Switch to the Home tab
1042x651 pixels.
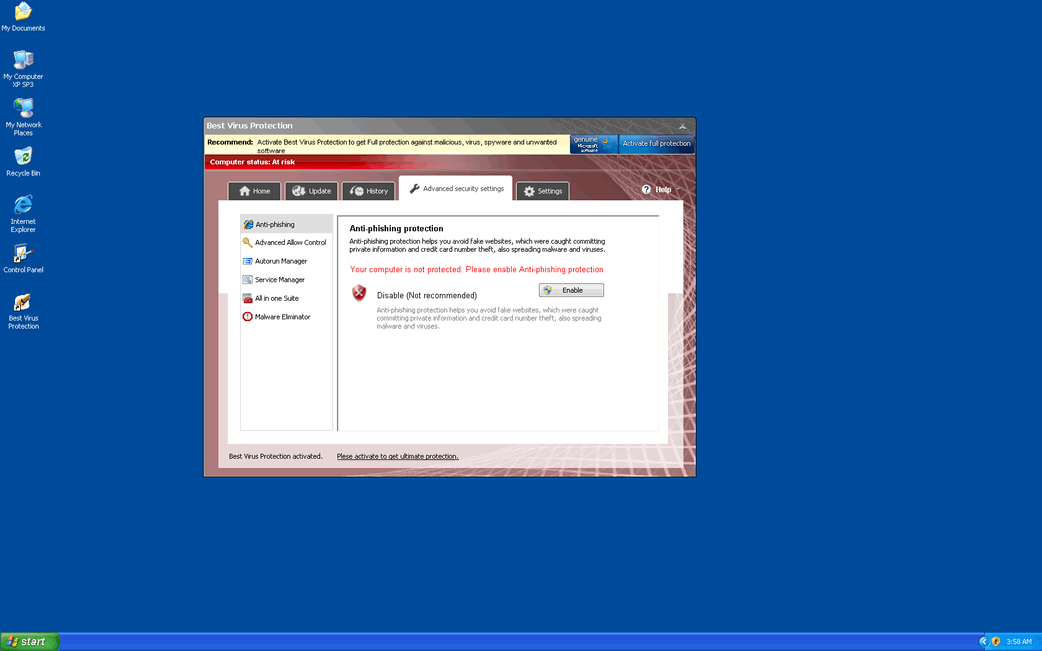[254, 191]
